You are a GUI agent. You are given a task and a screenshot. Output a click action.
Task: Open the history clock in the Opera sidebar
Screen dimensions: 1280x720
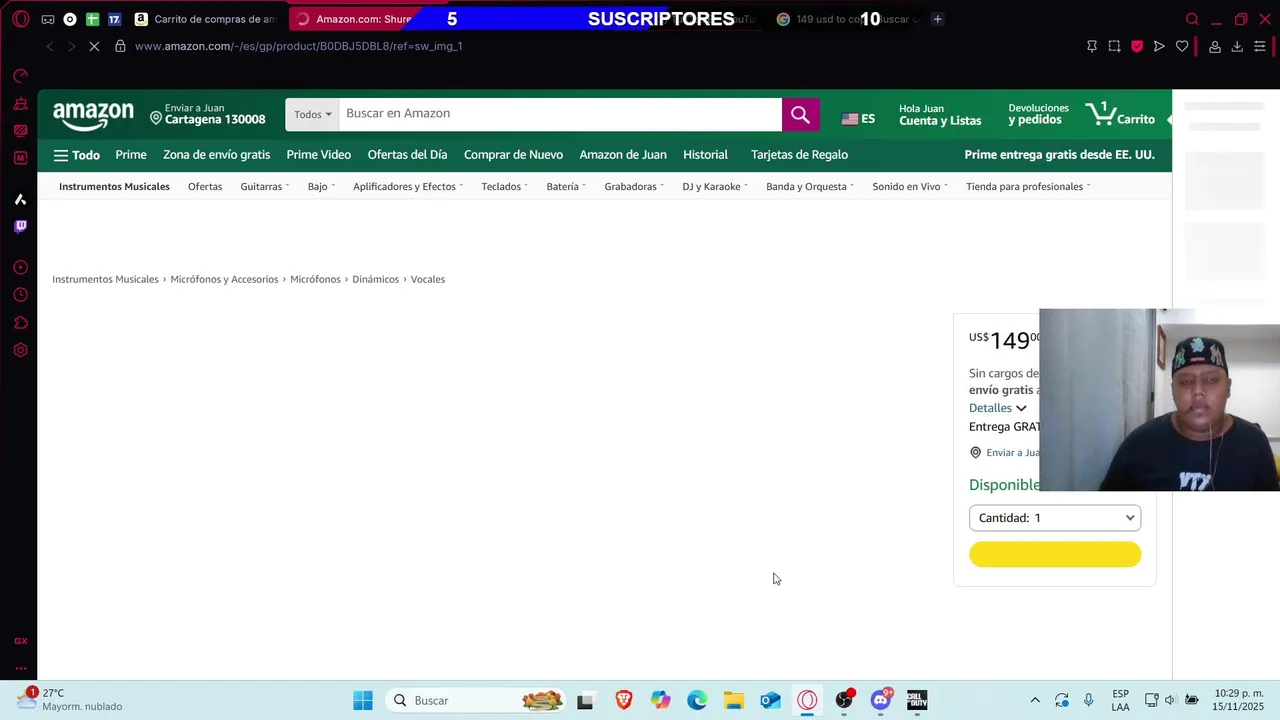coord(20,295)
